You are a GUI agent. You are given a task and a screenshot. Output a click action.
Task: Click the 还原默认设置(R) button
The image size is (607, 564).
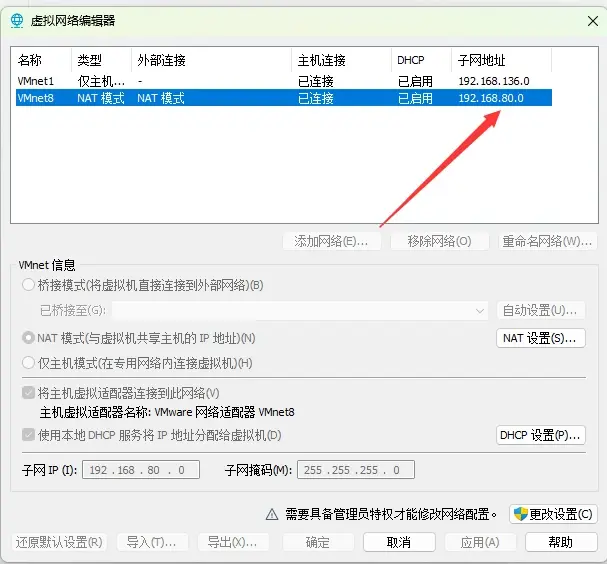tap(59, 542)
